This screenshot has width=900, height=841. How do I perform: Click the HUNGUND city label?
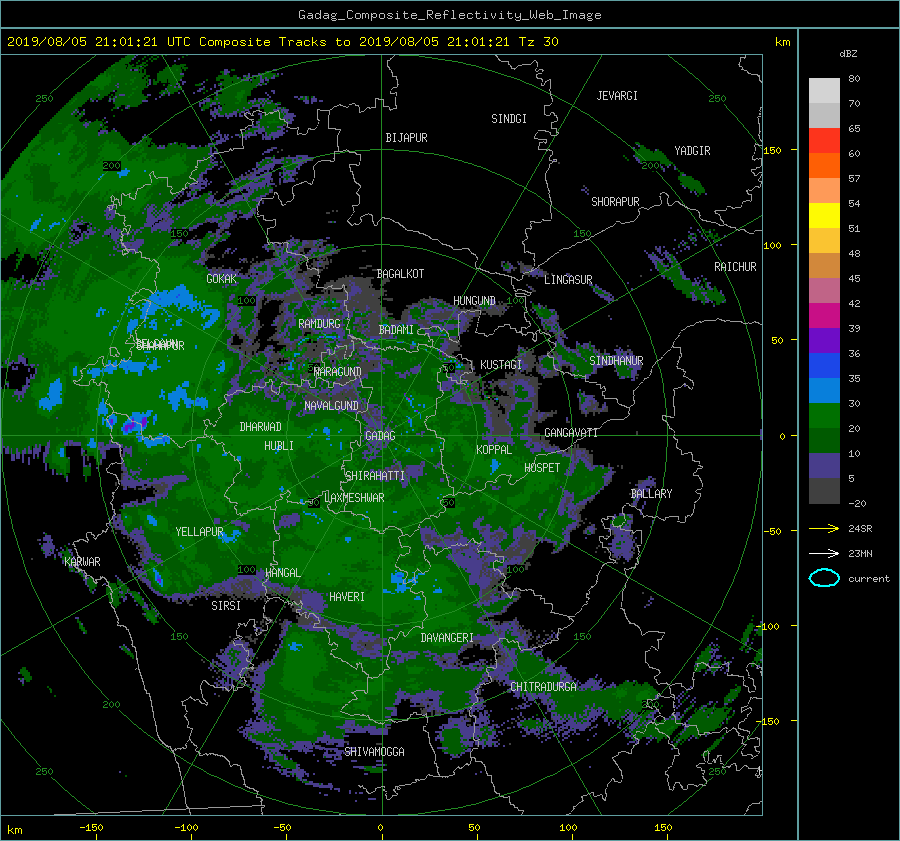click(474, 301)
